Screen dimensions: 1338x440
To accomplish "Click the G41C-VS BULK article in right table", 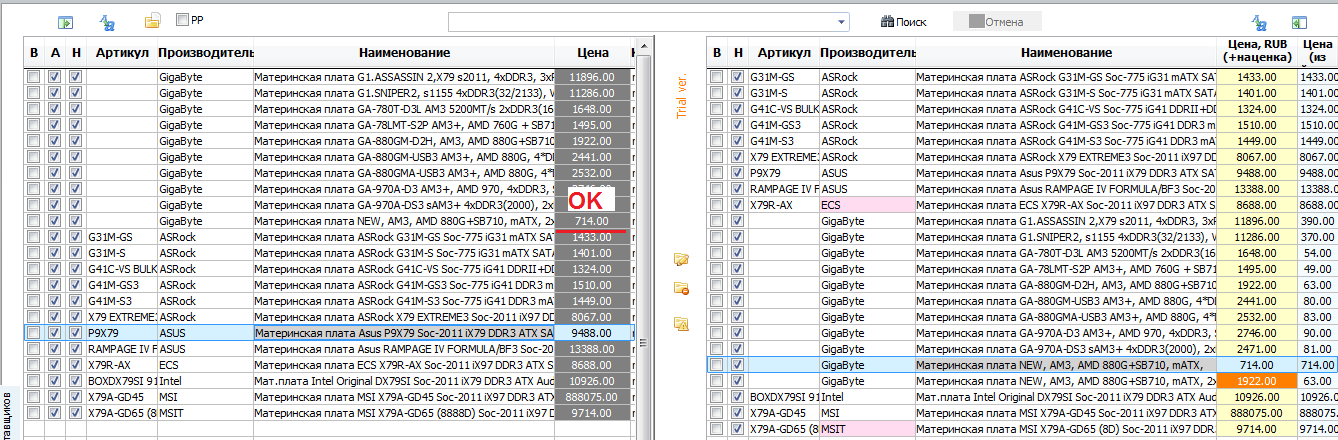I will point(783,109).
